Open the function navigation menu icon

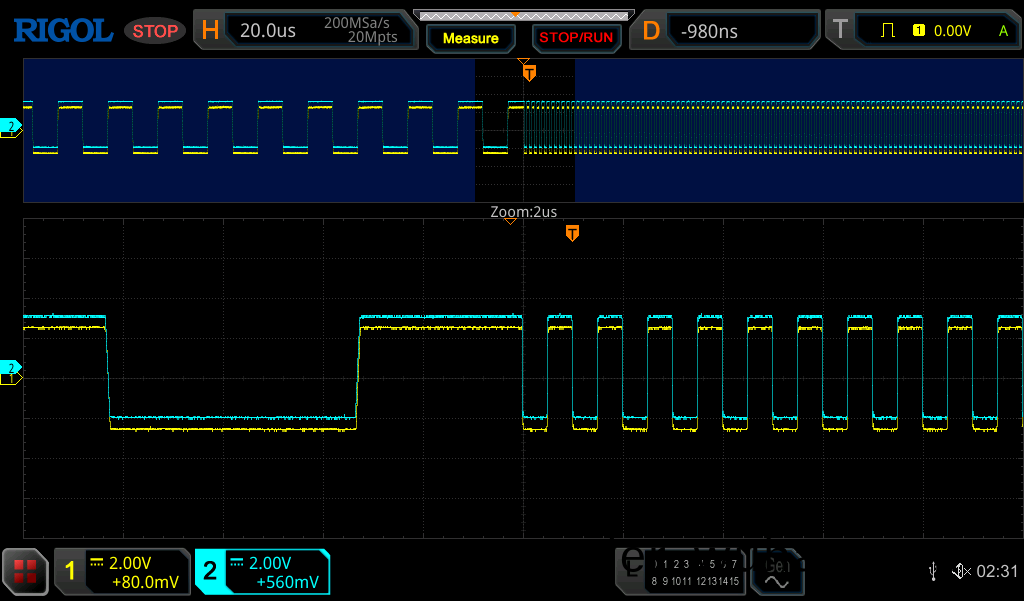coord(25,571)
